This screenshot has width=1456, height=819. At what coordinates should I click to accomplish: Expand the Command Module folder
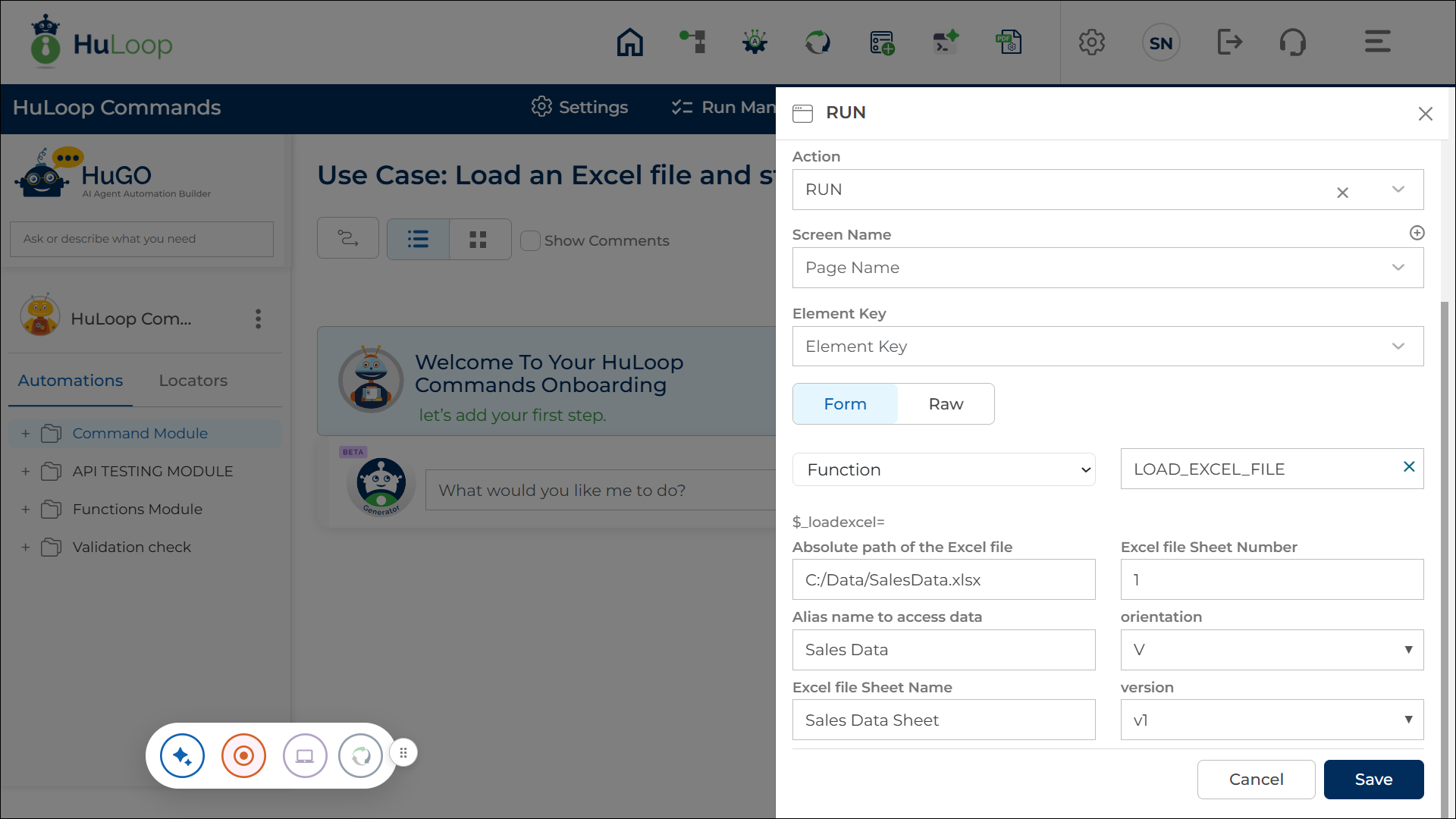pyautogui.click(x=26, y=434)
